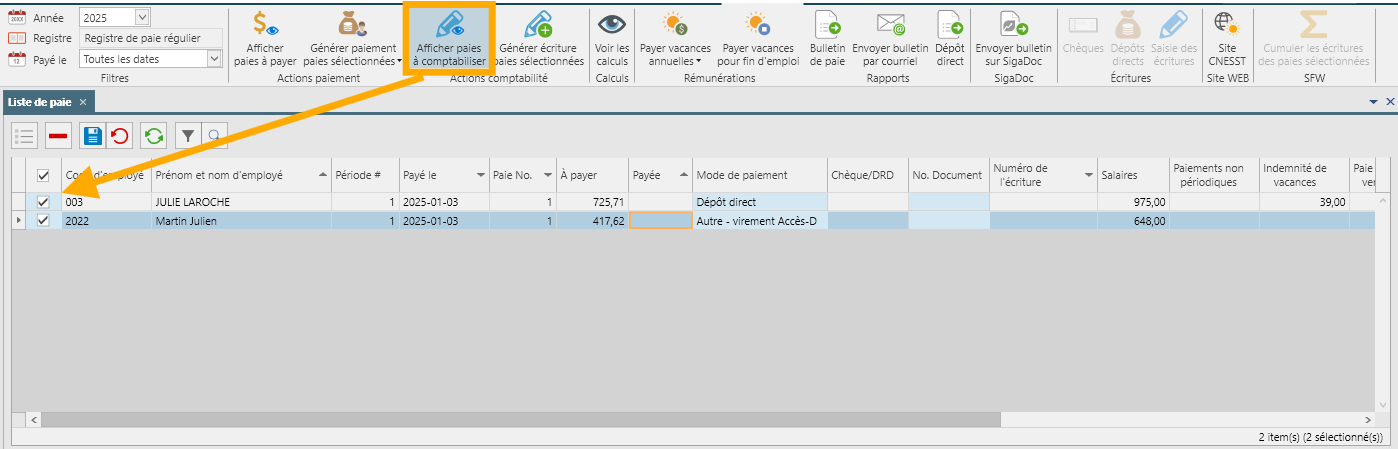This screenshot has height=449, width=1398.
Task: Open the Numéro de l'écriture column filter arrow
Action: 1090,175
